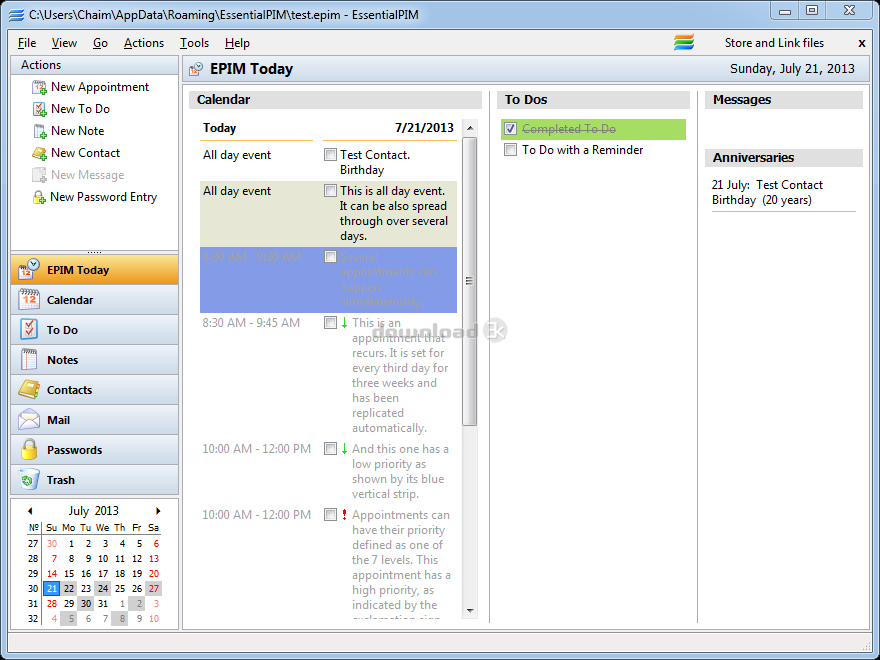Open the Passwords lock icon
This screenshot has width=880, height=660.
[x=29, y=450]
